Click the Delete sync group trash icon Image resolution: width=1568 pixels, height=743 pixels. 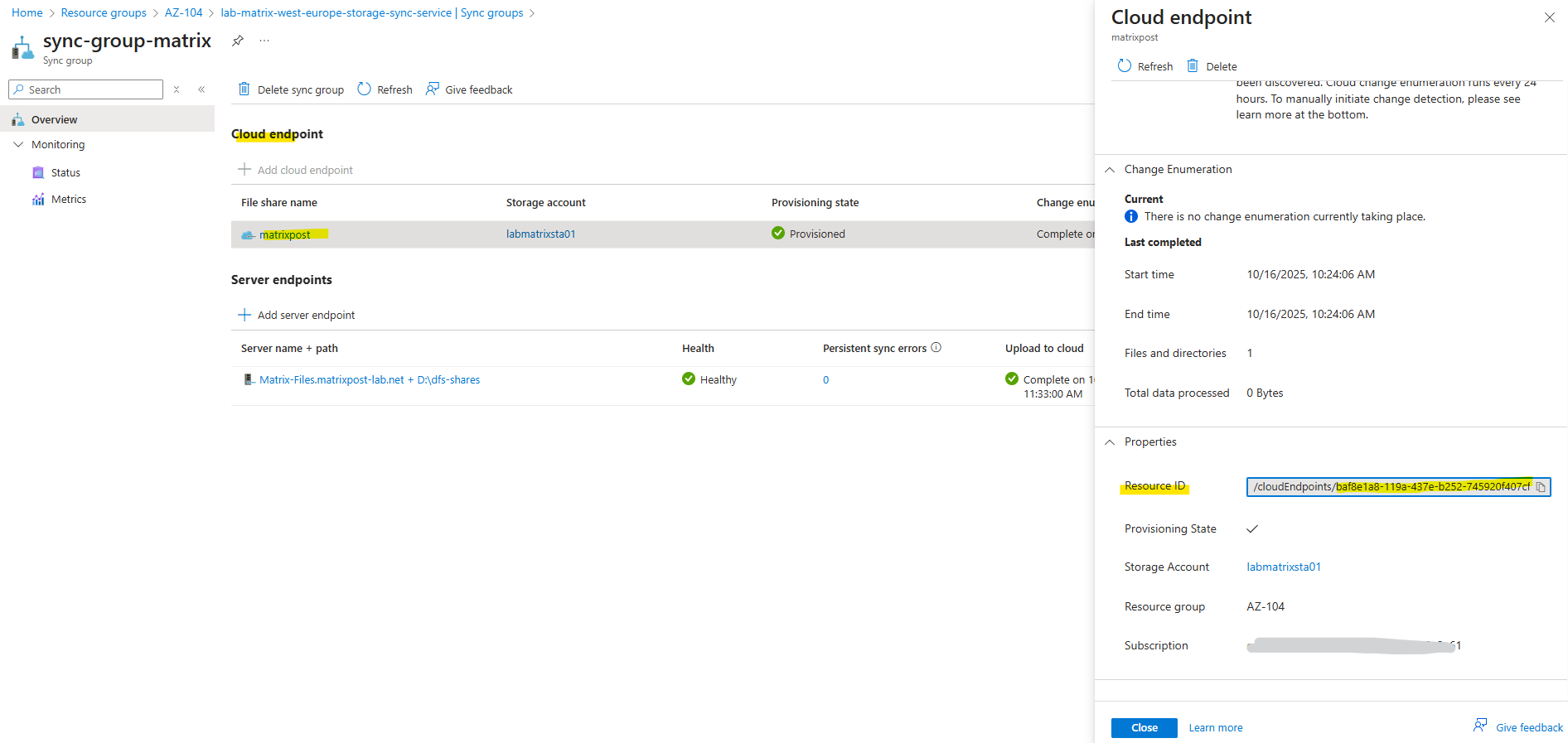pos(244,89)
